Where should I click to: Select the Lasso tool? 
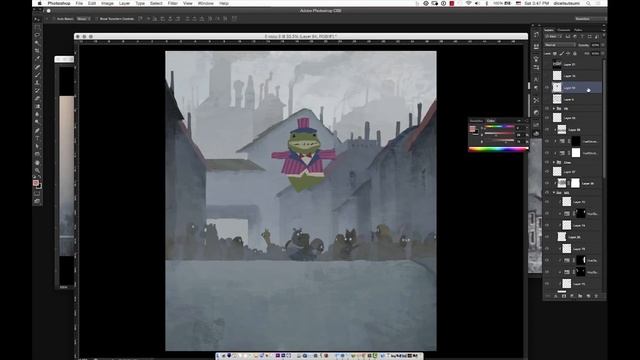click(37, 35)
